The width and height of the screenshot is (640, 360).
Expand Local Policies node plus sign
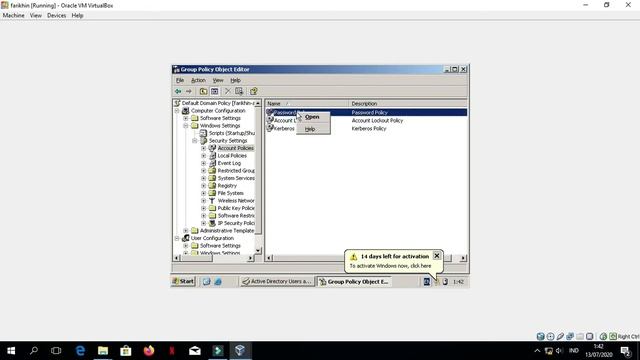tap(204, 156)
